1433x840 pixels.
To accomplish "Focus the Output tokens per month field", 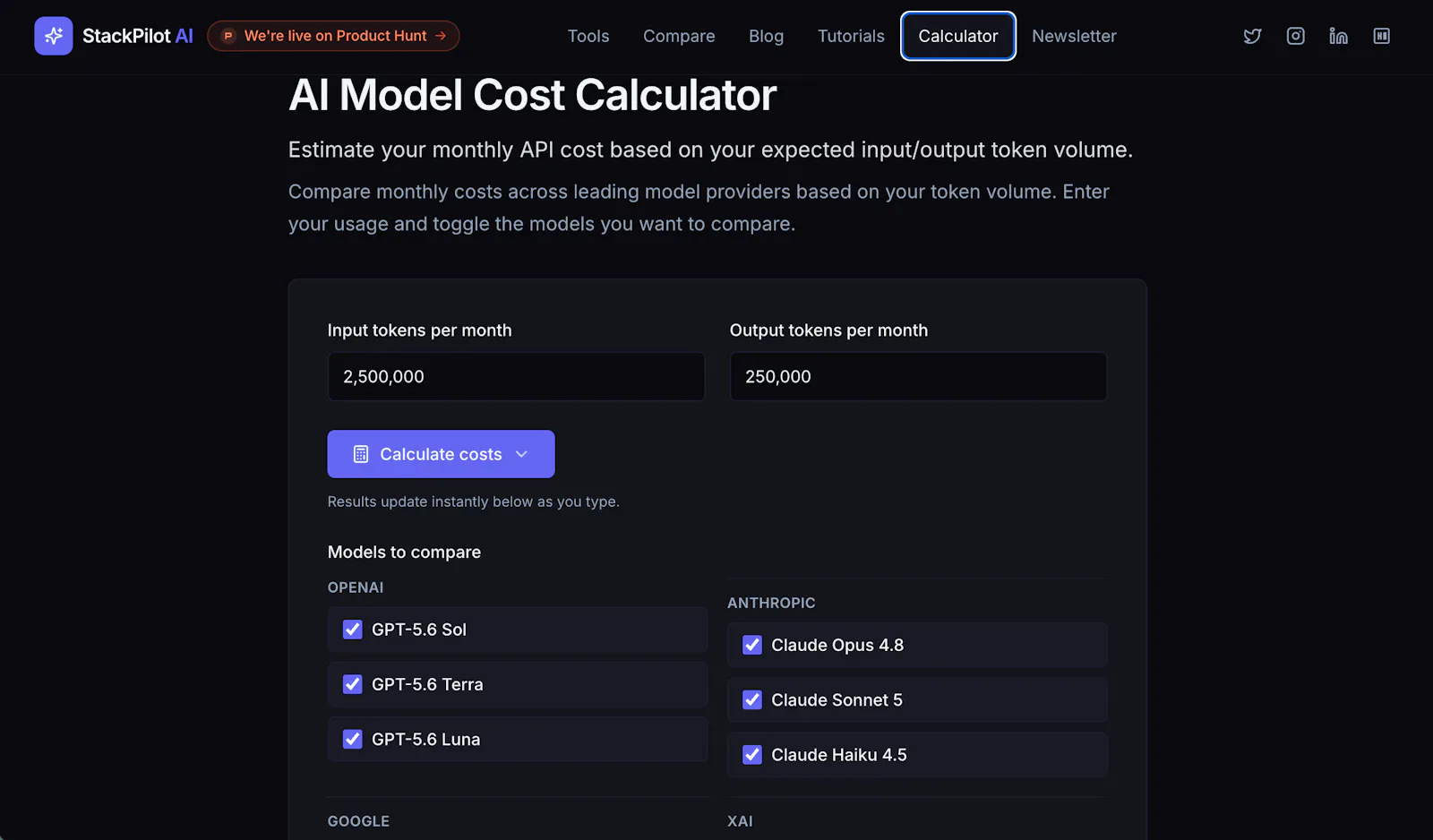I will (x=918, y=376).
